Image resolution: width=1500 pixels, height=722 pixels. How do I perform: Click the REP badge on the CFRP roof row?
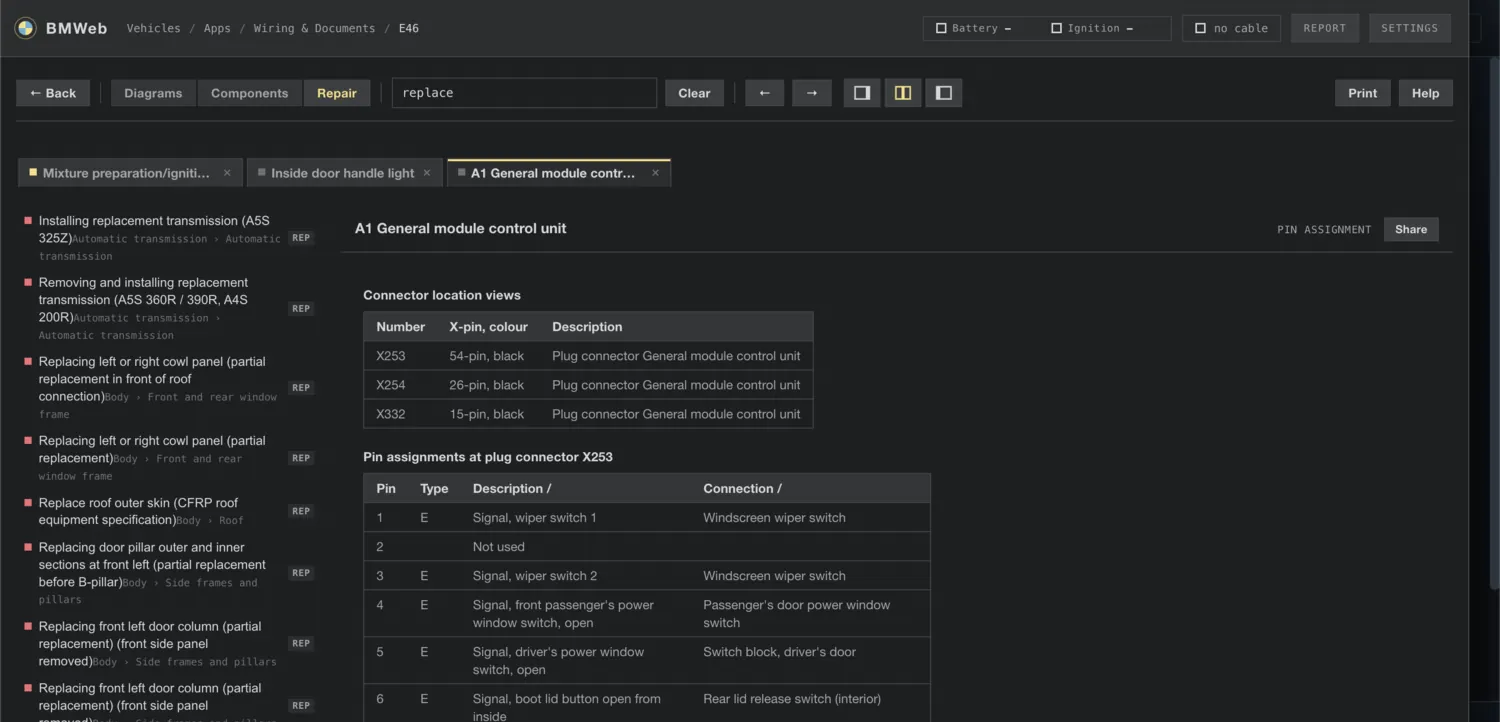301,511
